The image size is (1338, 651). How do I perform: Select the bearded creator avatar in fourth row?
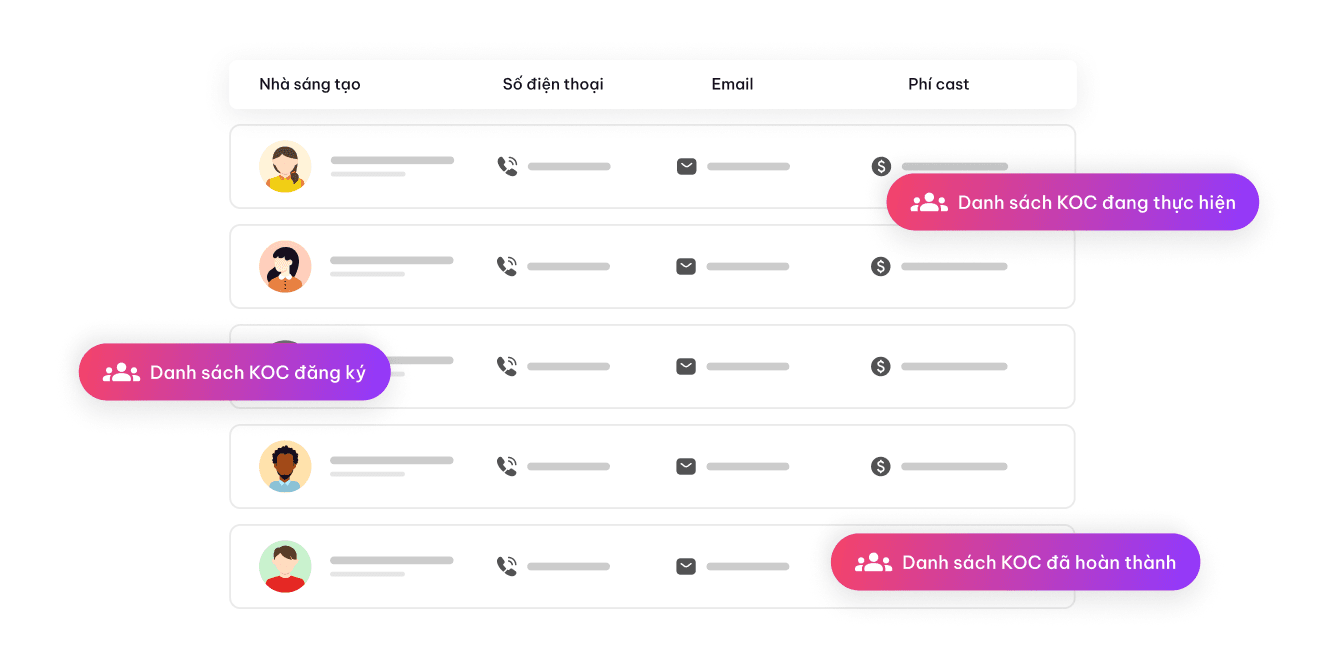[x=285, y=466]
